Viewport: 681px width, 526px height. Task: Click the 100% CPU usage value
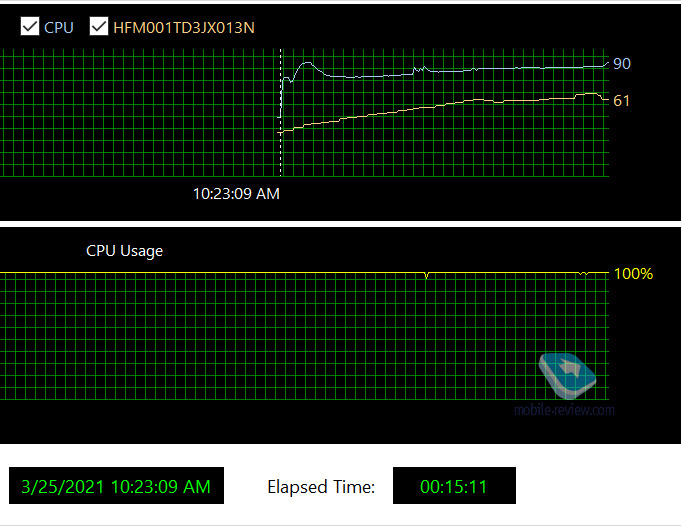[633, 274]
